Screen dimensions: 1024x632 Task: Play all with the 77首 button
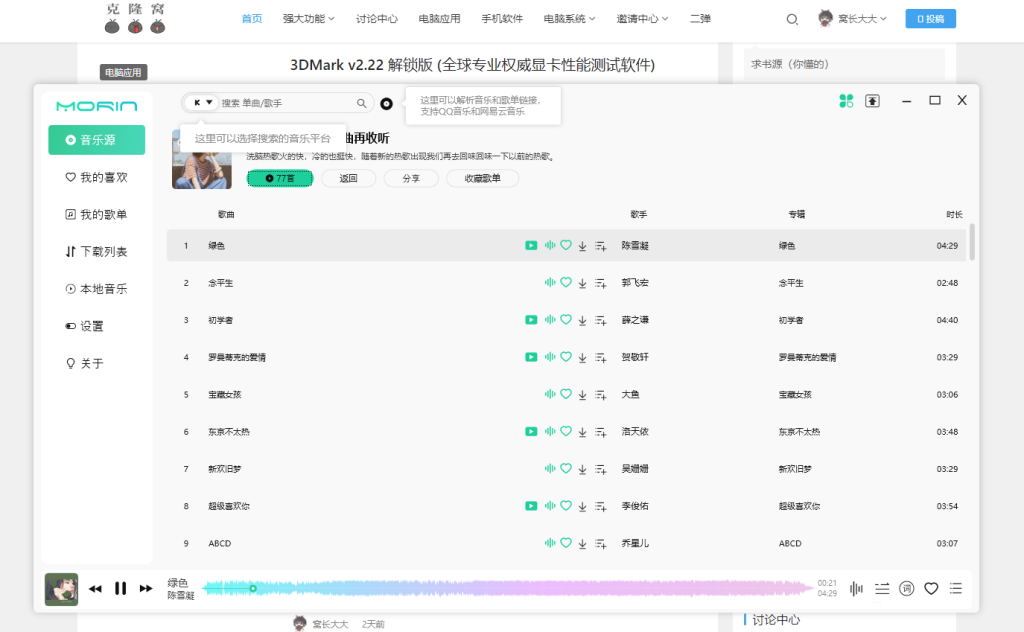[x=280, y=178]
